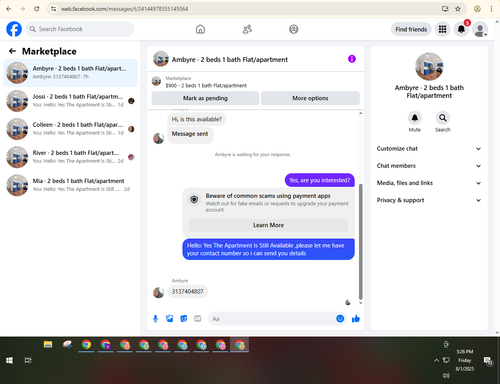Click the 'Hi, is this available?' message
The width and height of the screenshot is (500, 384).
coord(196,119)
